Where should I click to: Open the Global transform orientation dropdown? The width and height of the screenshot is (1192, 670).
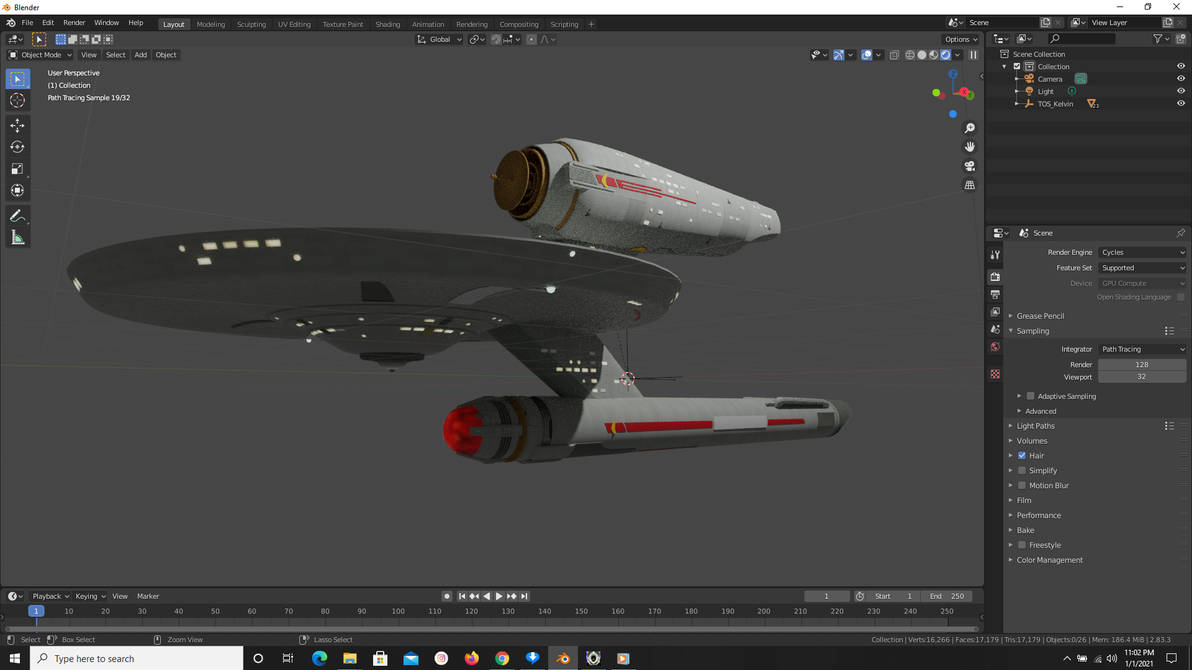(x=439, y=40)
